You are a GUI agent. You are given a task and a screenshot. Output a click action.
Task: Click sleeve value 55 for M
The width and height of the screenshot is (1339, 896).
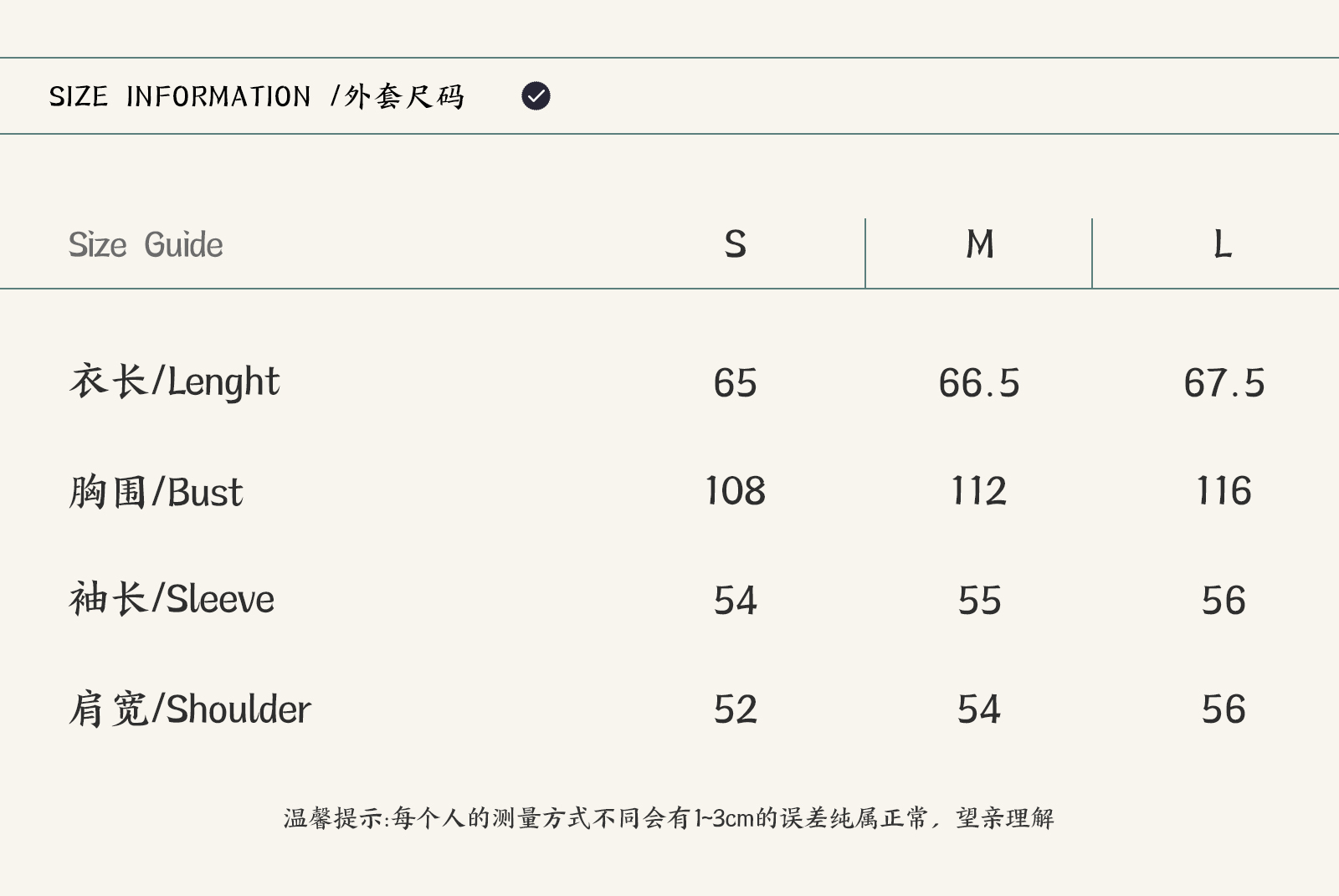tap(979, 601)
